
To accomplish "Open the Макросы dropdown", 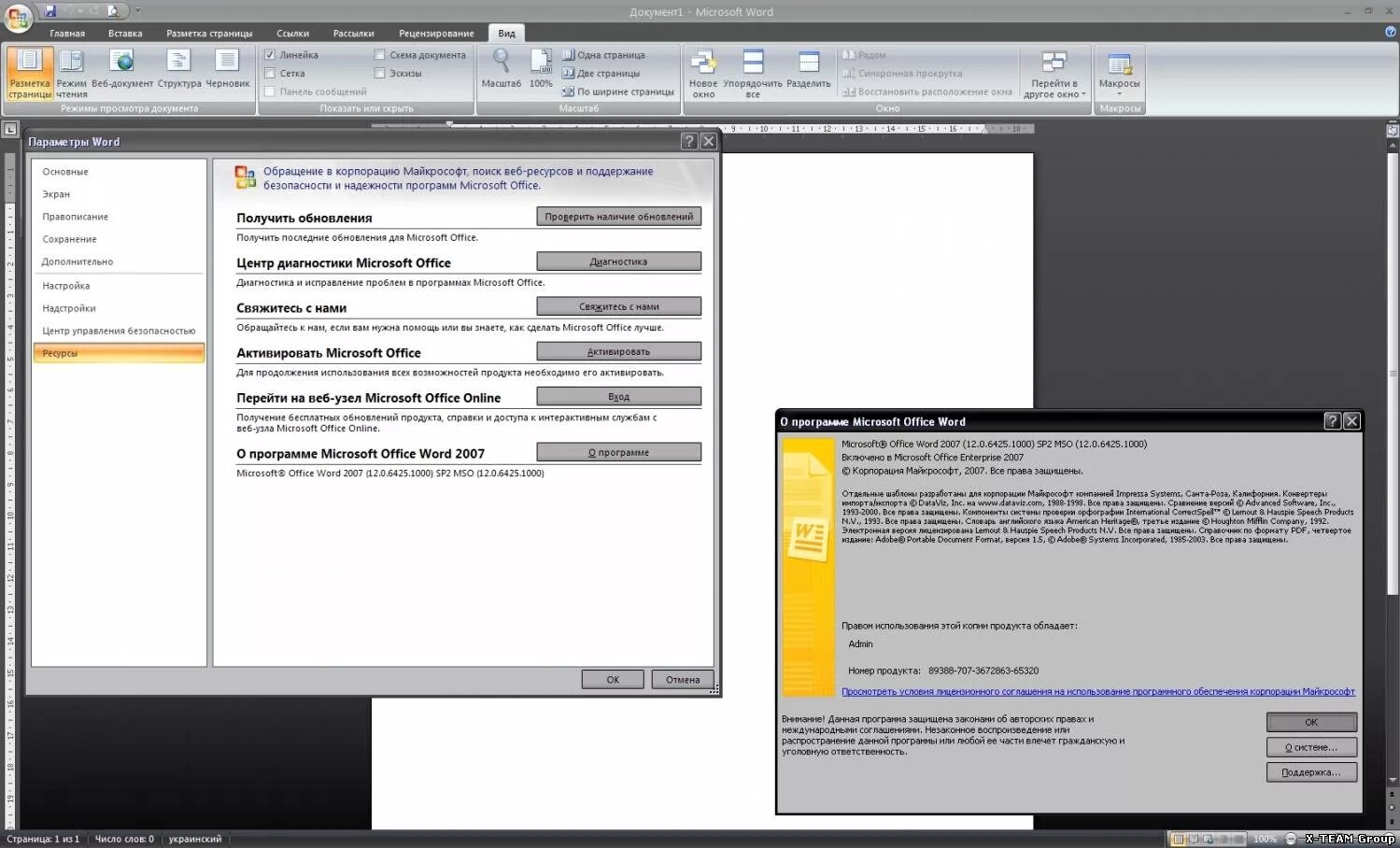I will tap(1119, 74).
